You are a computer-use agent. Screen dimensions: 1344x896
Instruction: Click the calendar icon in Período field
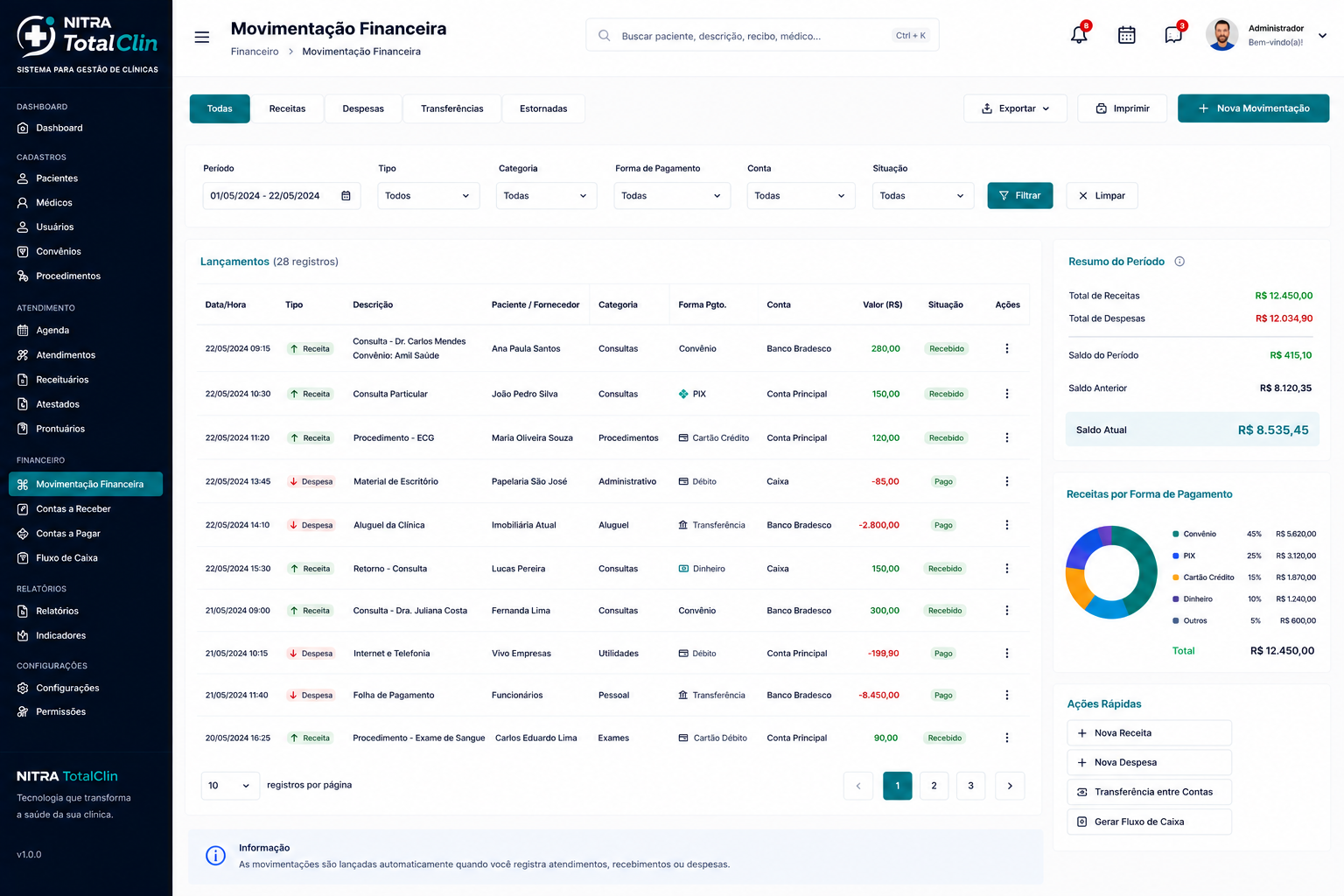pyautogui.click(x=346, y=196)
